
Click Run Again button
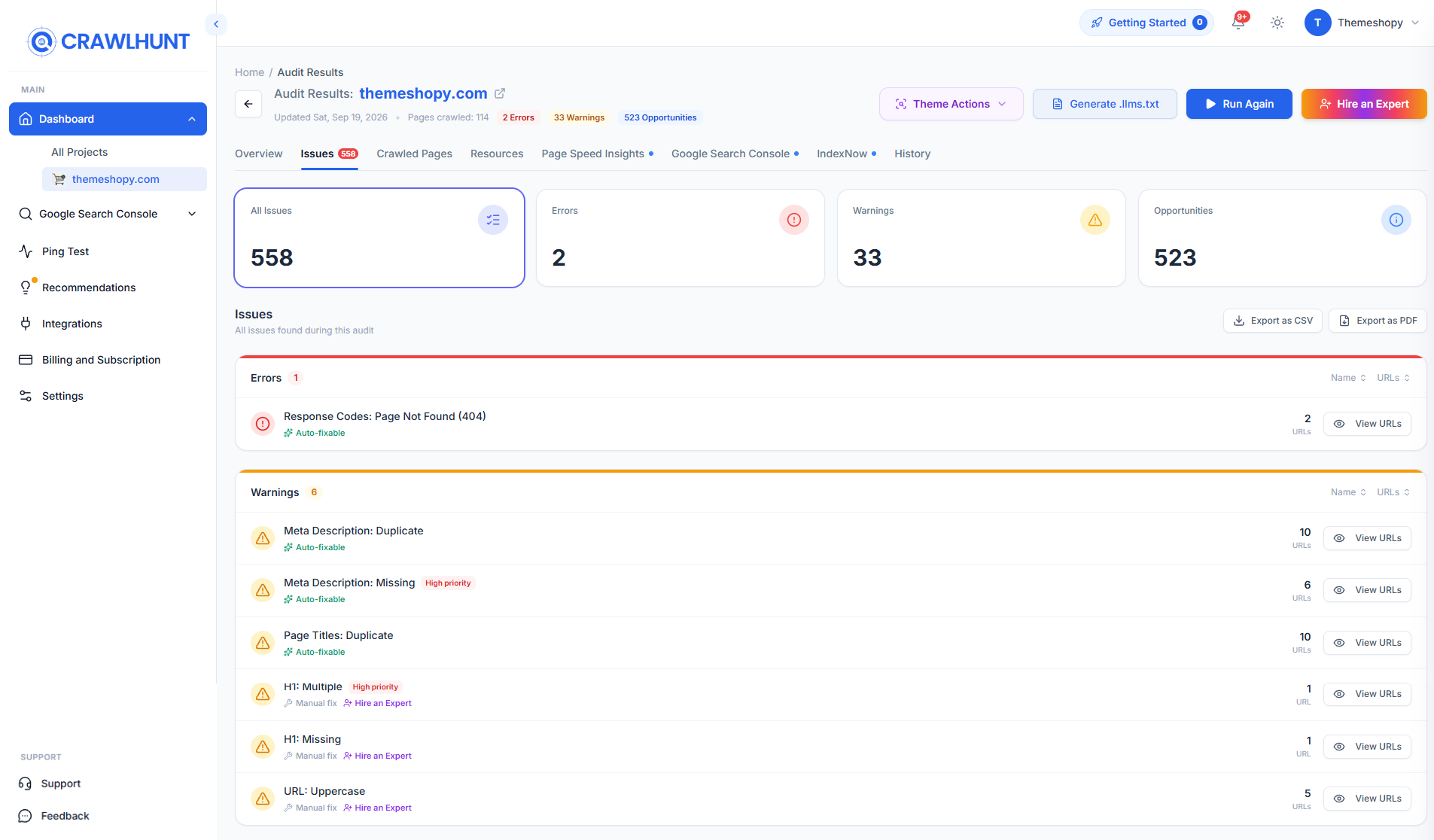[1239, 104]
